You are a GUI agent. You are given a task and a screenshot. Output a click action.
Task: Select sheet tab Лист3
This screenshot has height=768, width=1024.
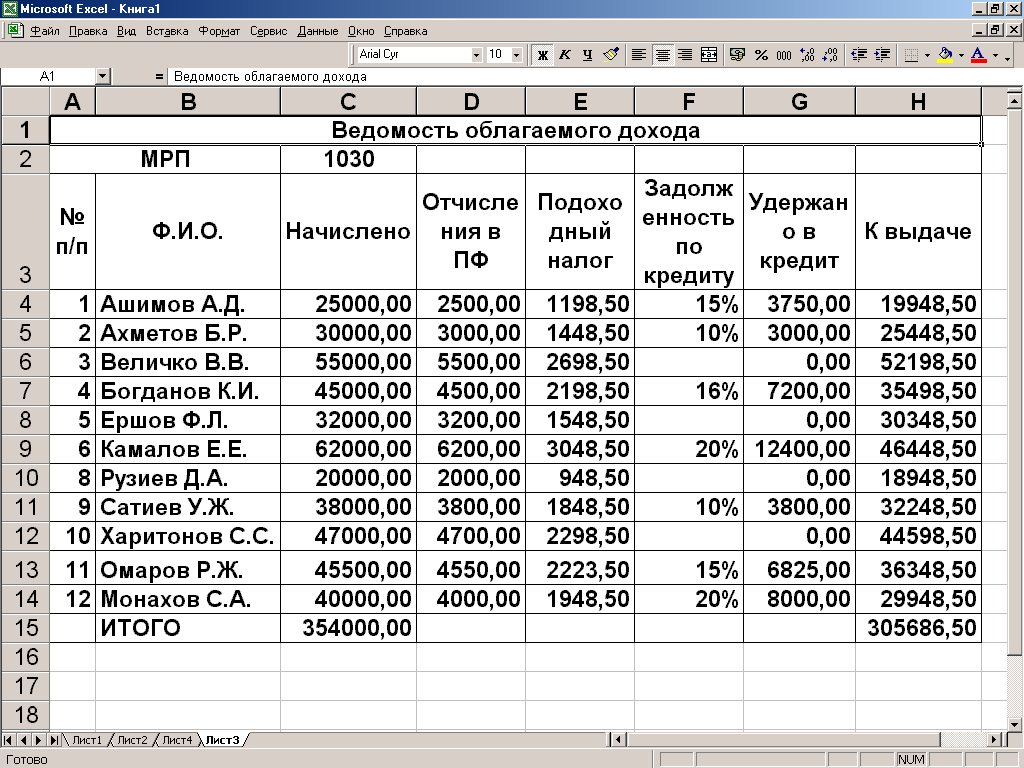pos(223,740)
